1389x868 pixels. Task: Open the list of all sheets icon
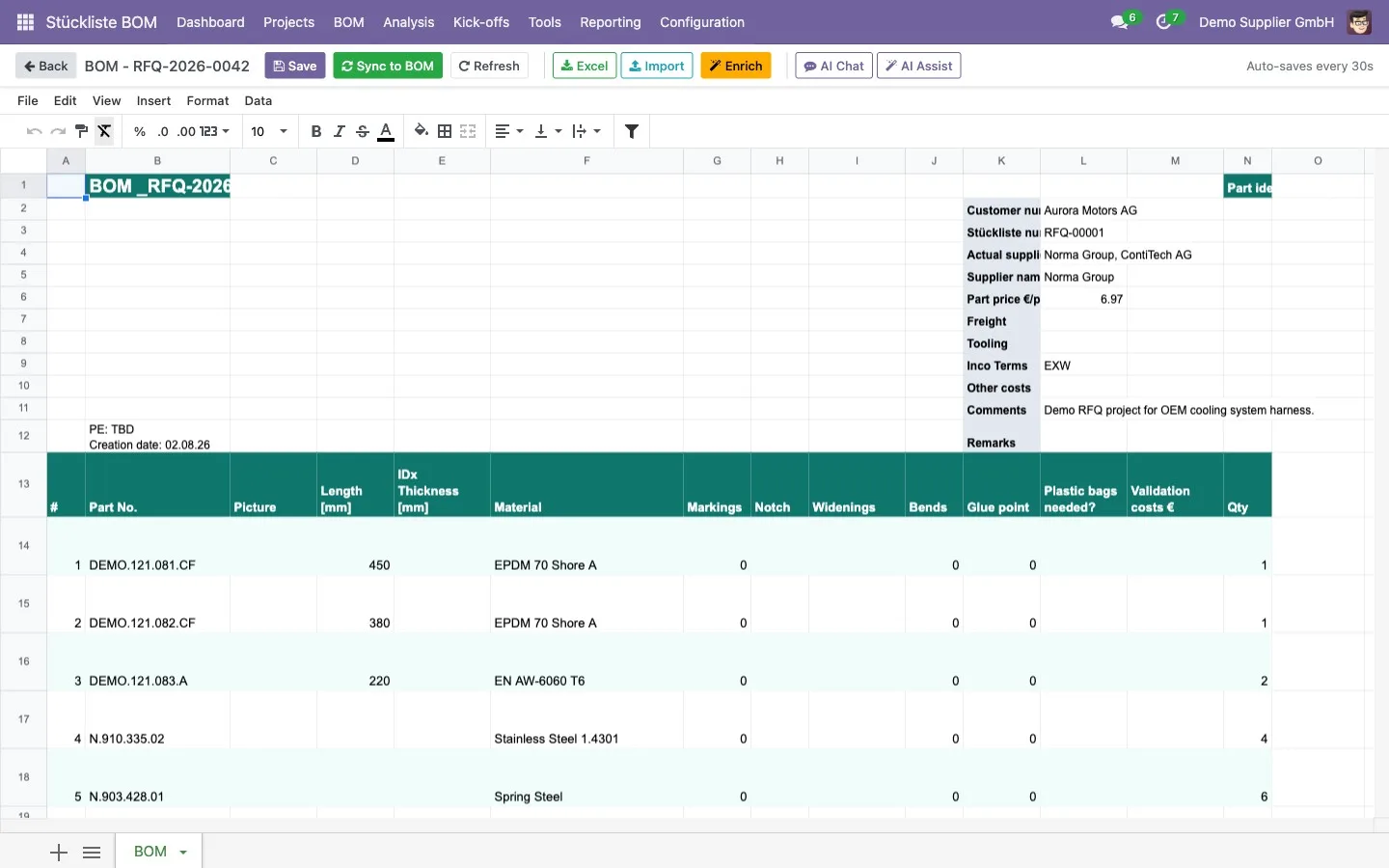tap(92, 852)
